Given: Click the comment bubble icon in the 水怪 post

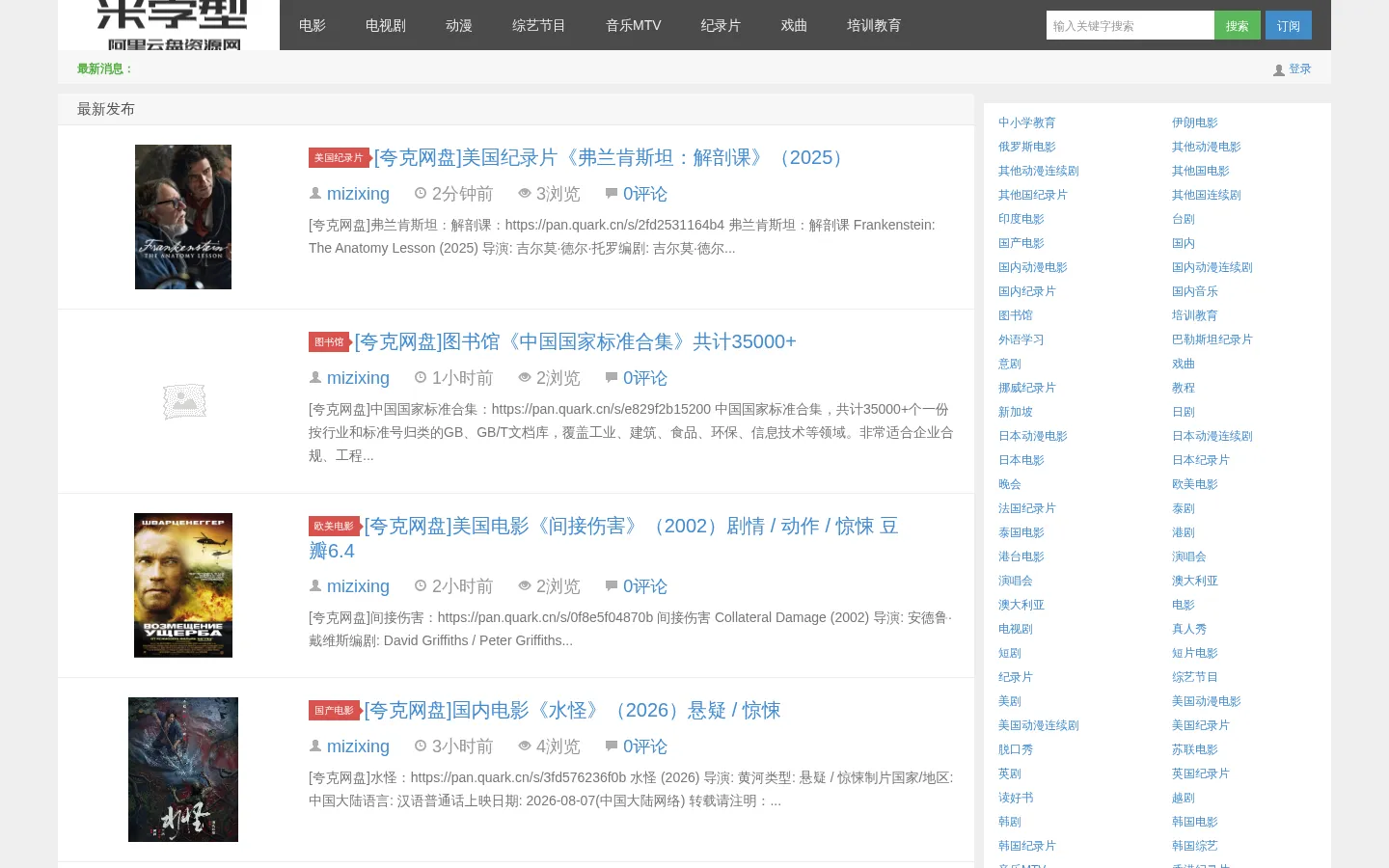Looking at the screenshot, I should point(611,746).
